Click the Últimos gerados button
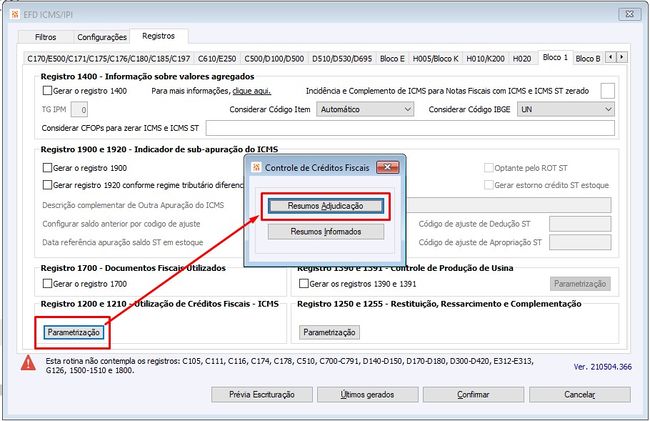Viewport: 650px width, 421px height. click(367, 394)
